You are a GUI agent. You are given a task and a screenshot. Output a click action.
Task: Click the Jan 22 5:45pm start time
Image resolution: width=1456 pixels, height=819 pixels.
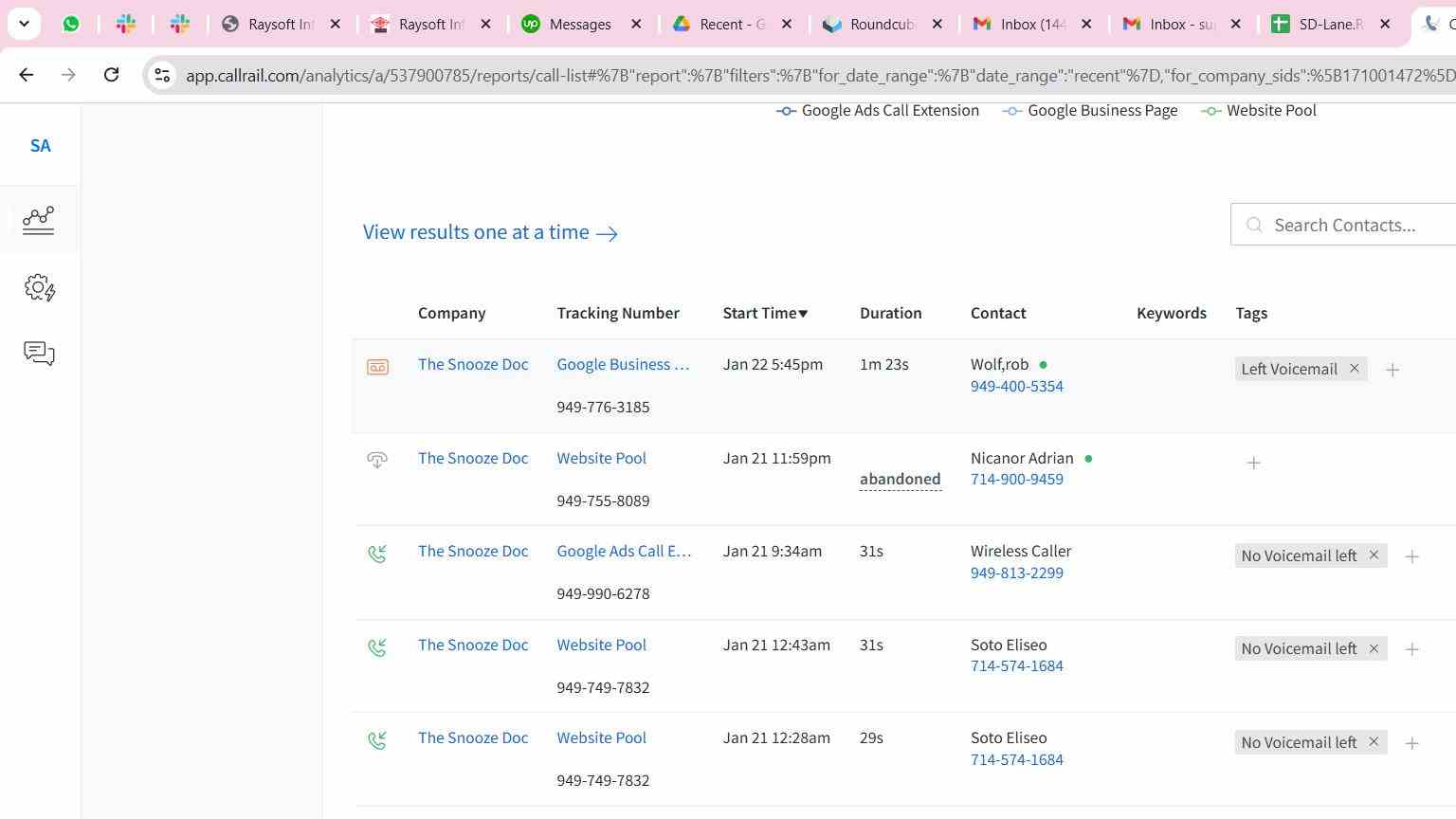point(773,364)
